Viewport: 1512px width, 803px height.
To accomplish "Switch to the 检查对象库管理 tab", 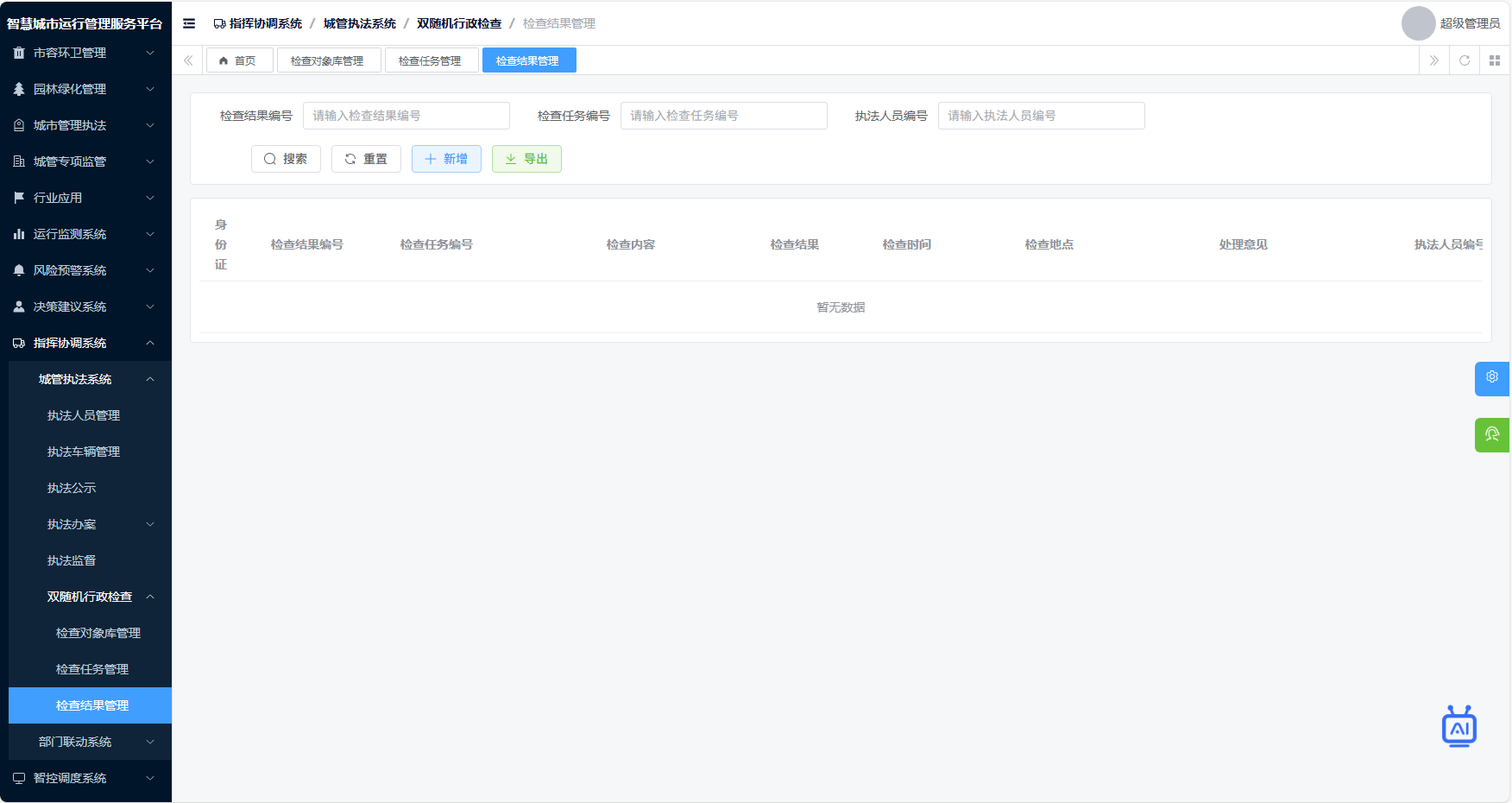I will pos(328,60).
